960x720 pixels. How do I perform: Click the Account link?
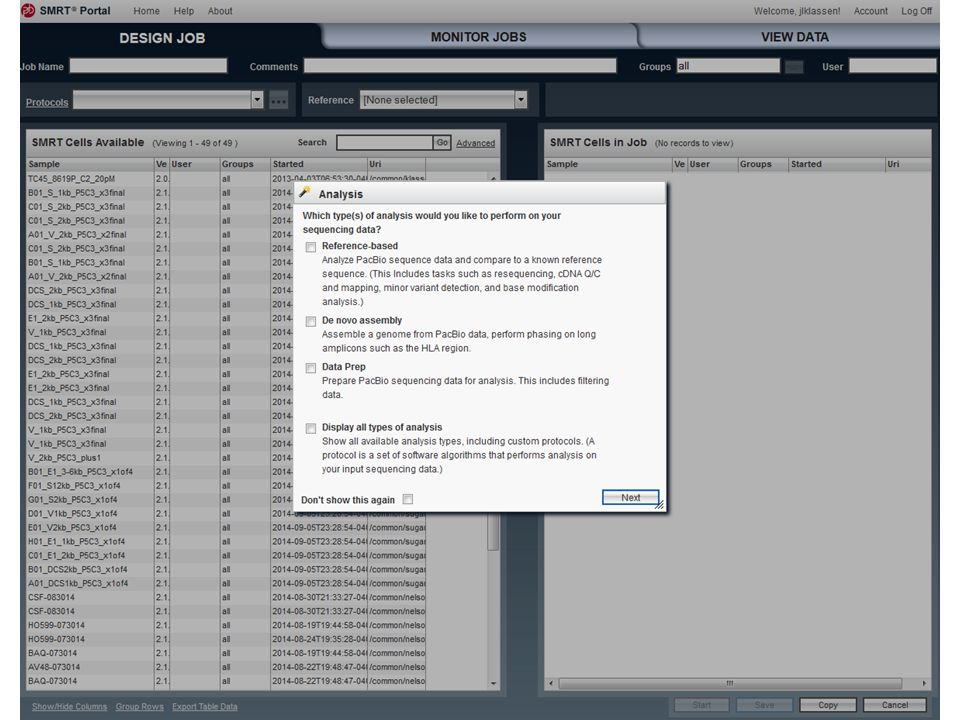[871, 11]
